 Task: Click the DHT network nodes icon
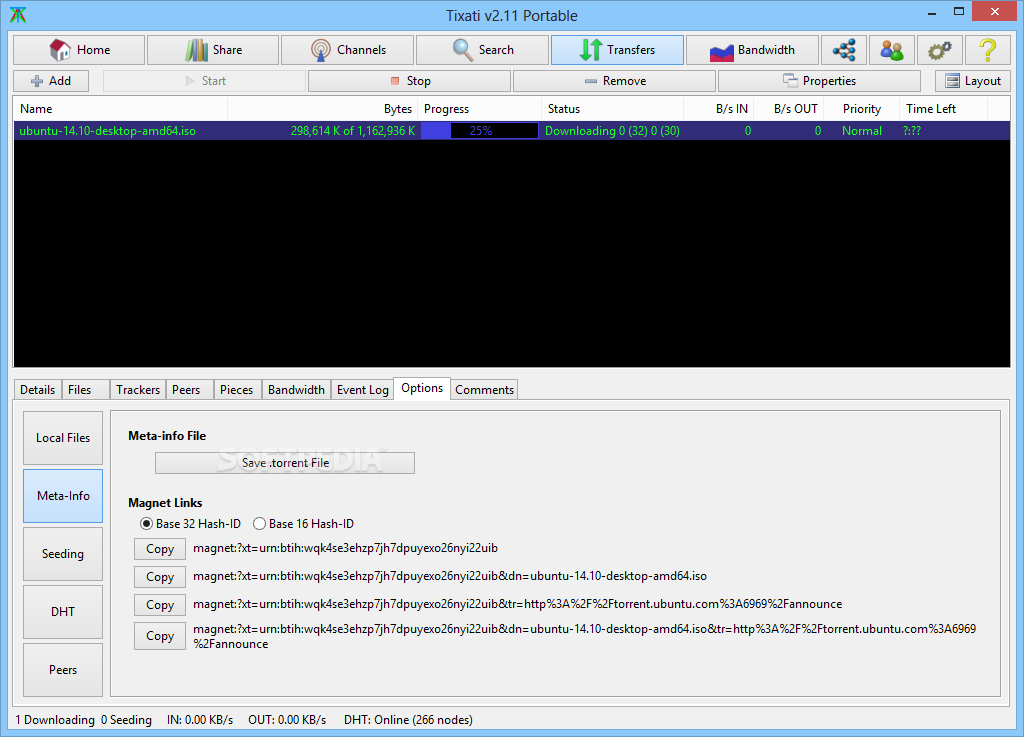pos(844,50)
